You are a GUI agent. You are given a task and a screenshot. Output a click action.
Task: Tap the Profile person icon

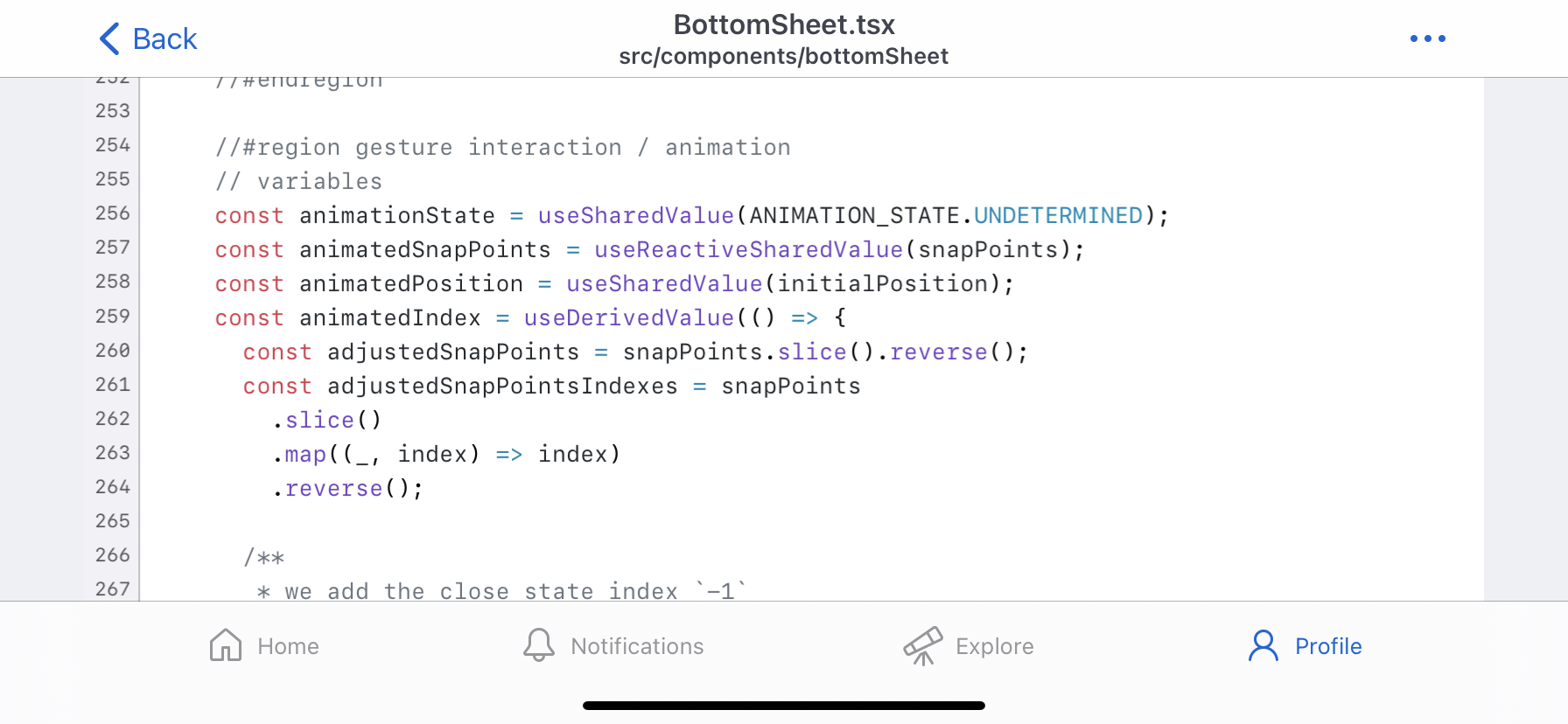pyautogui.click(x=1263, y=646)
